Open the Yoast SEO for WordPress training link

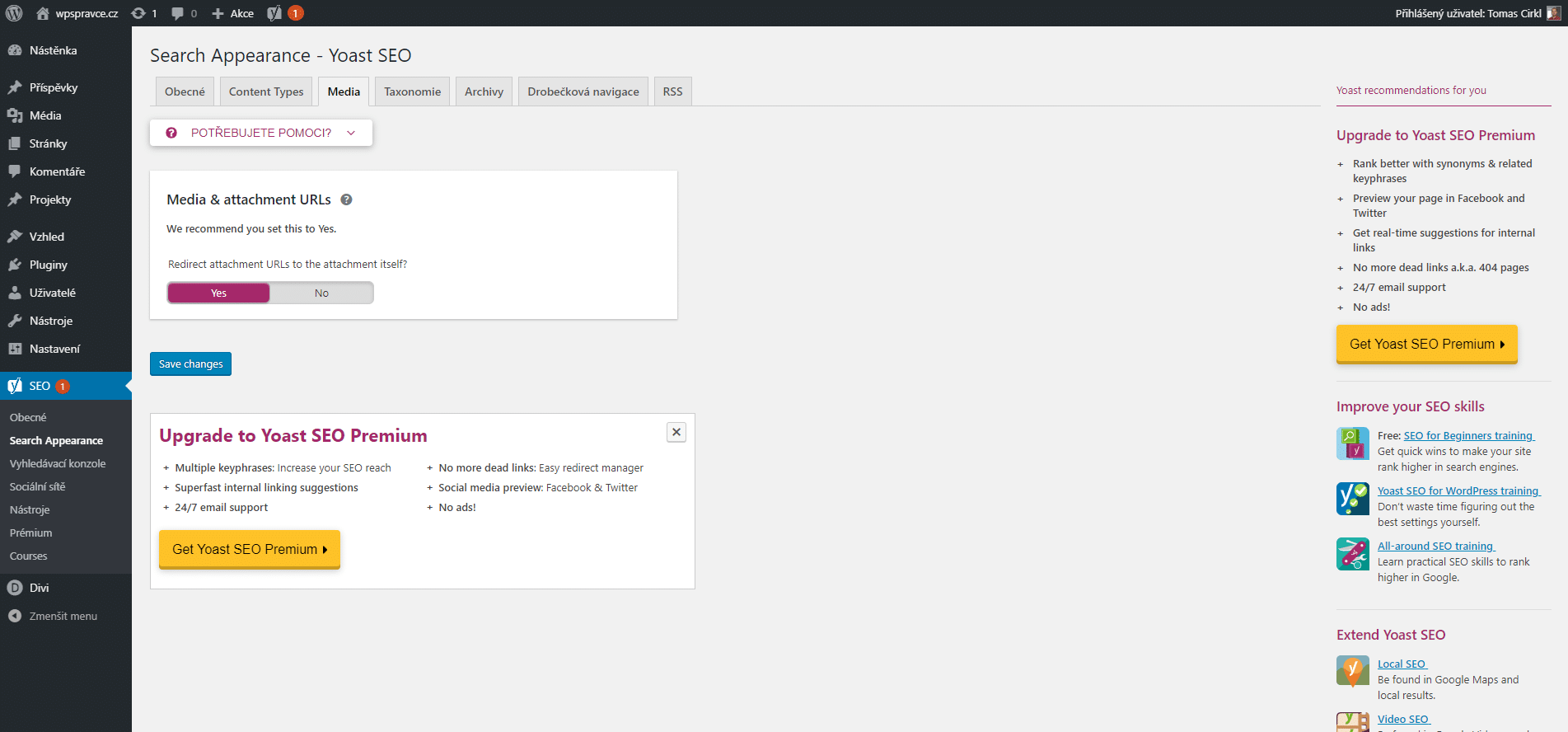[1458, 491]
